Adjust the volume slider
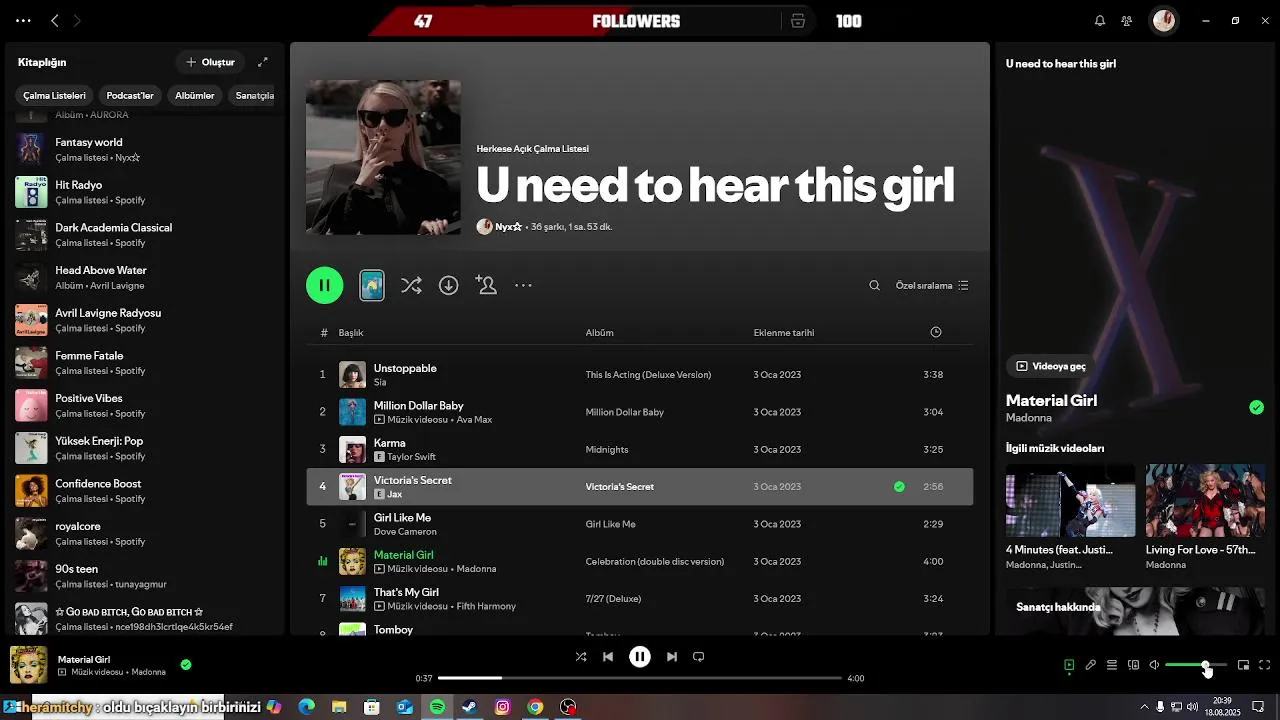 (1196, 665)
